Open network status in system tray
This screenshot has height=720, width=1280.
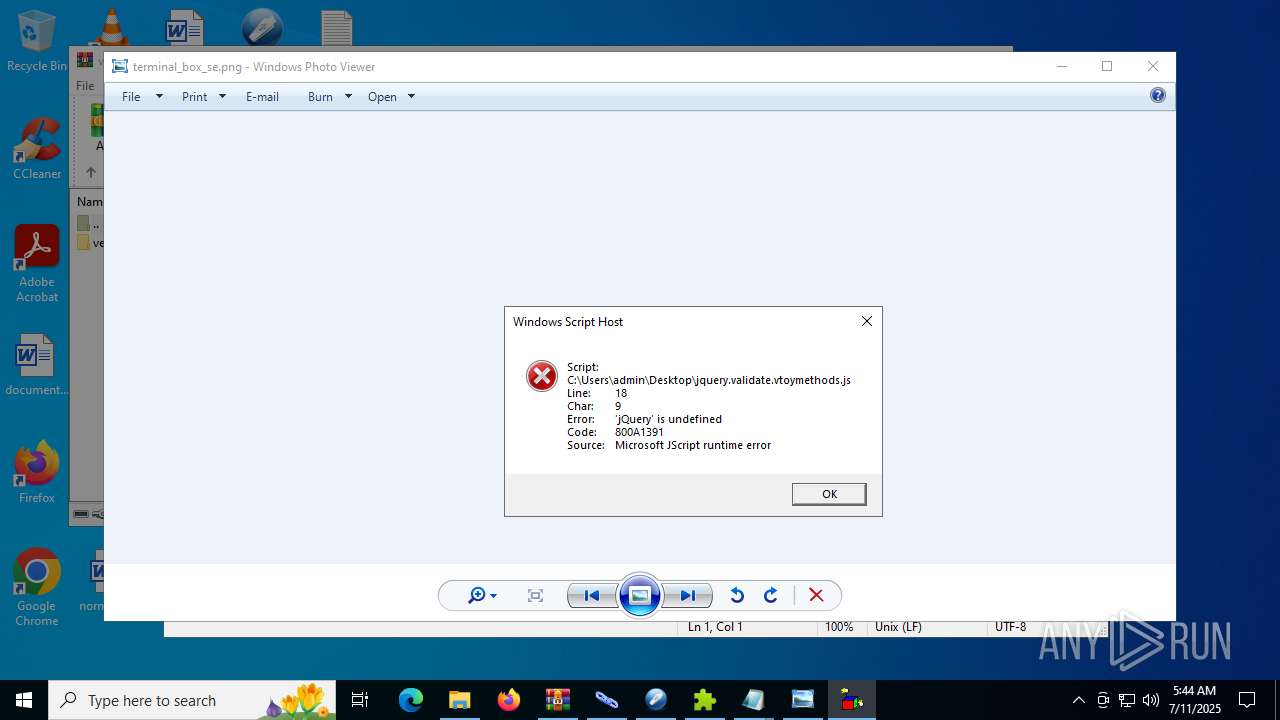[1127, 700]
